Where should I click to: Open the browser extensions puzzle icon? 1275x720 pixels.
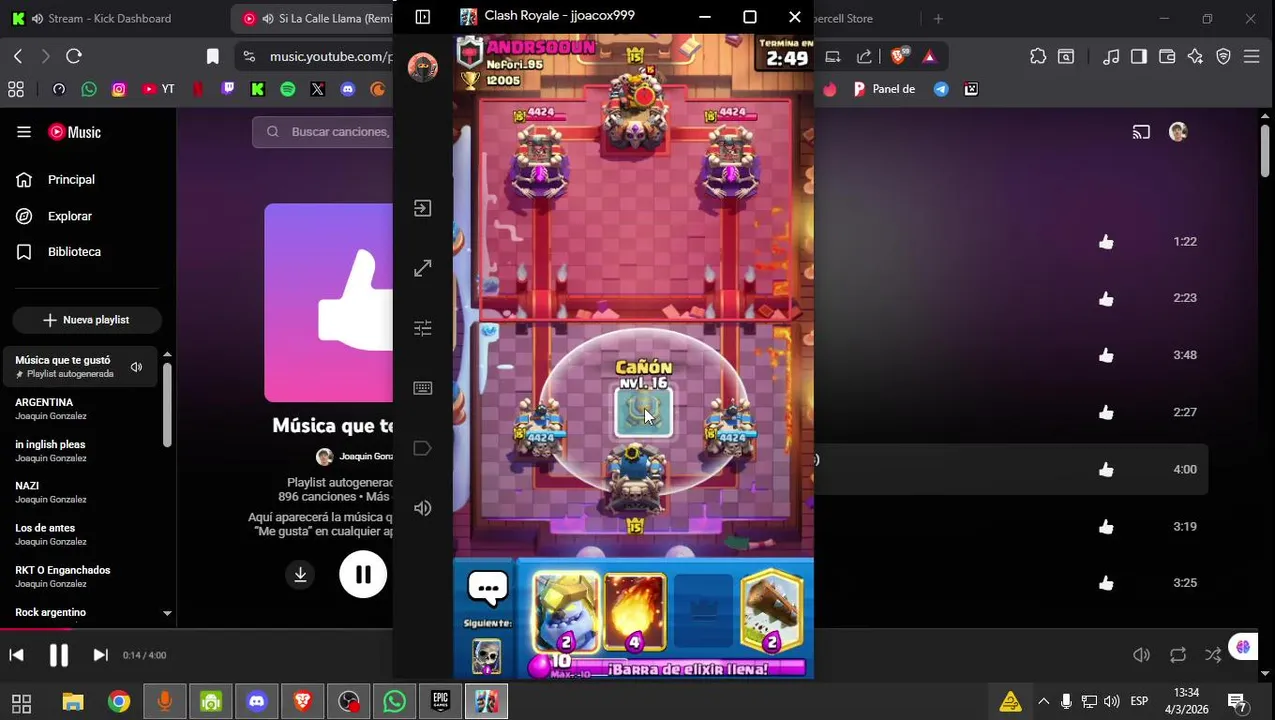pos(1038,56)
